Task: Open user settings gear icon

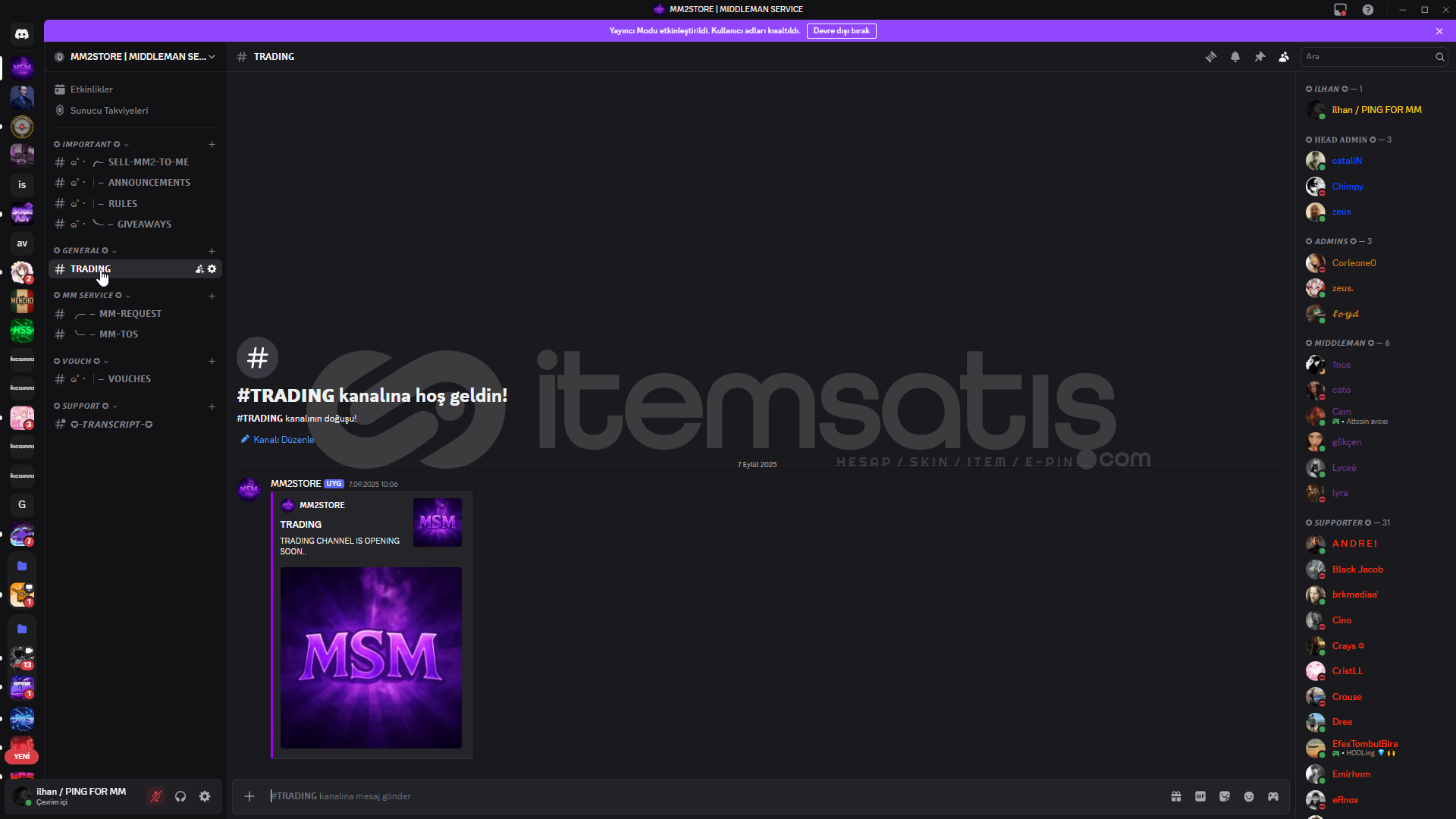Action: [x=205, y=796]
